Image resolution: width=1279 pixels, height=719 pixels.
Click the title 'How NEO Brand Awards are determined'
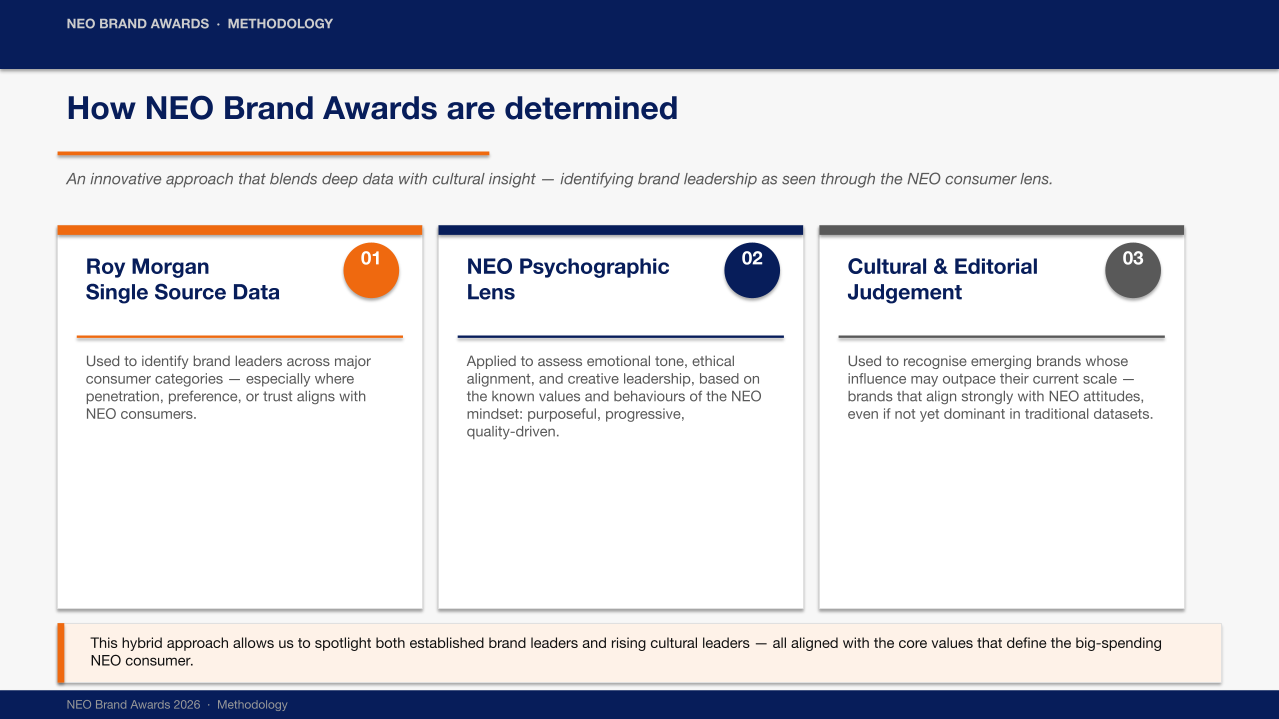pyautogui.click(x=372, y=108)
